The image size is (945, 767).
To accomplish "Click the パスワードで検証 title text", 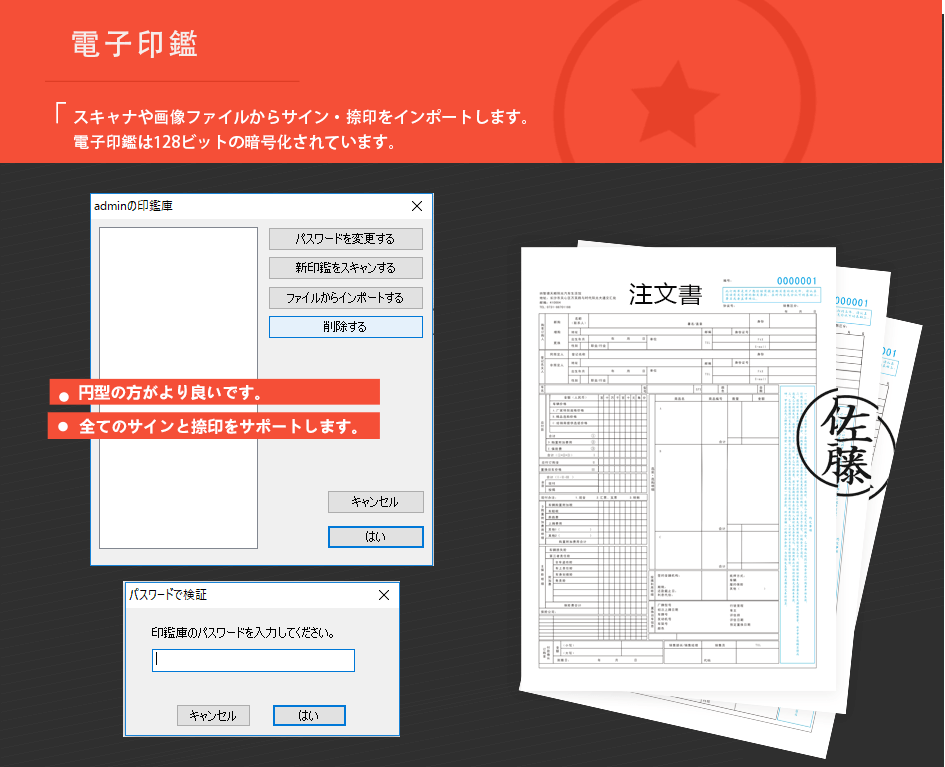I will (168, 595).
